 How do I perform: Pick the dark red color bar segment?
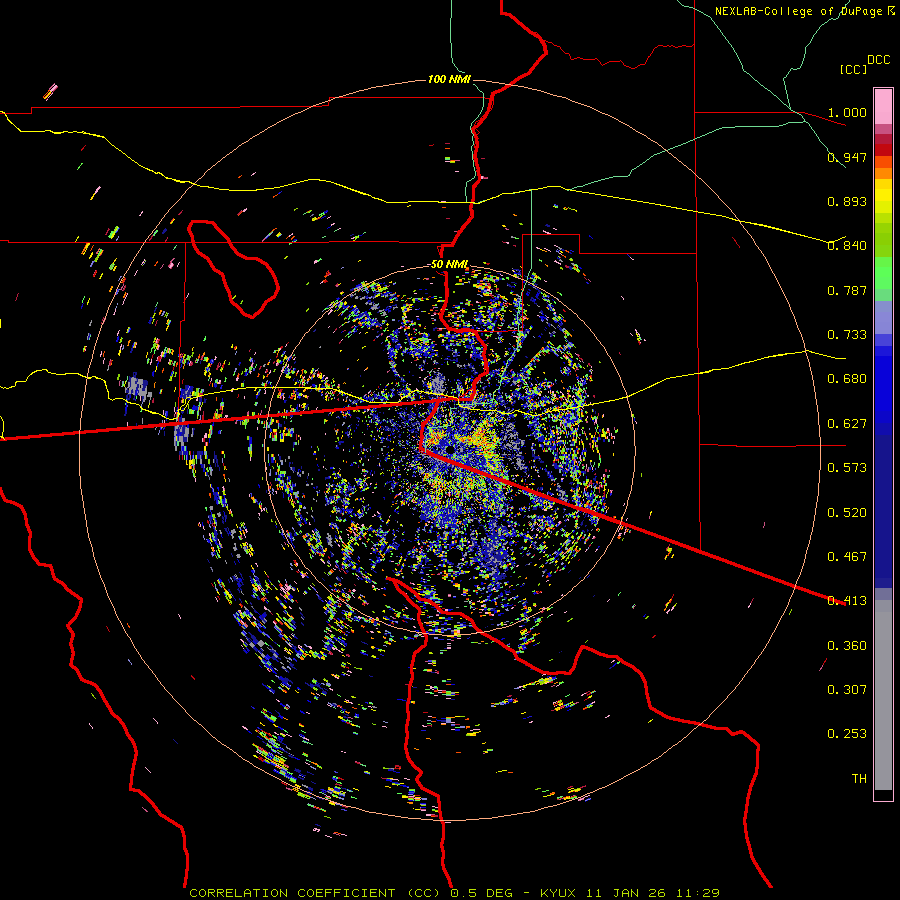[x=883, y=149]
